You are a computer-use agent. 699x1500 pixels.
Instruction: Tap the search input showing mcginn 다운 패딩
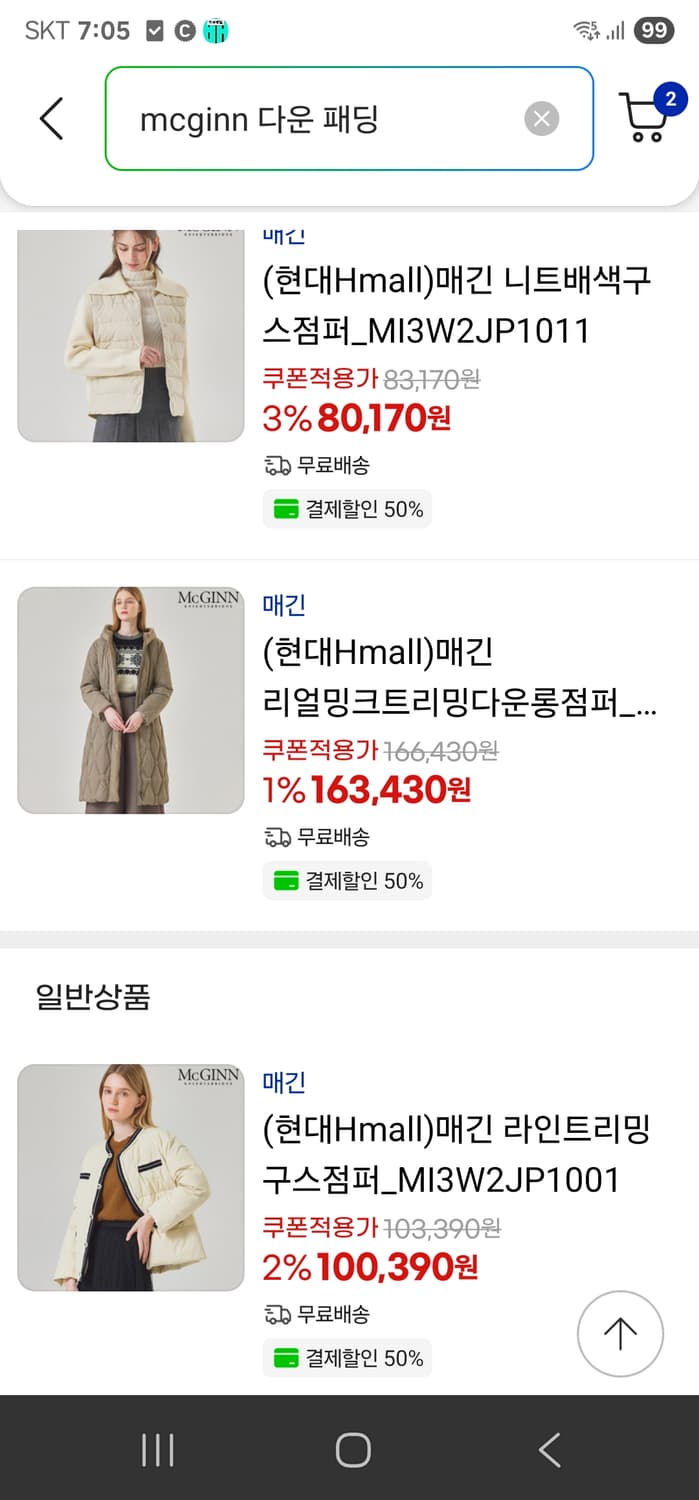pos(300,118)
